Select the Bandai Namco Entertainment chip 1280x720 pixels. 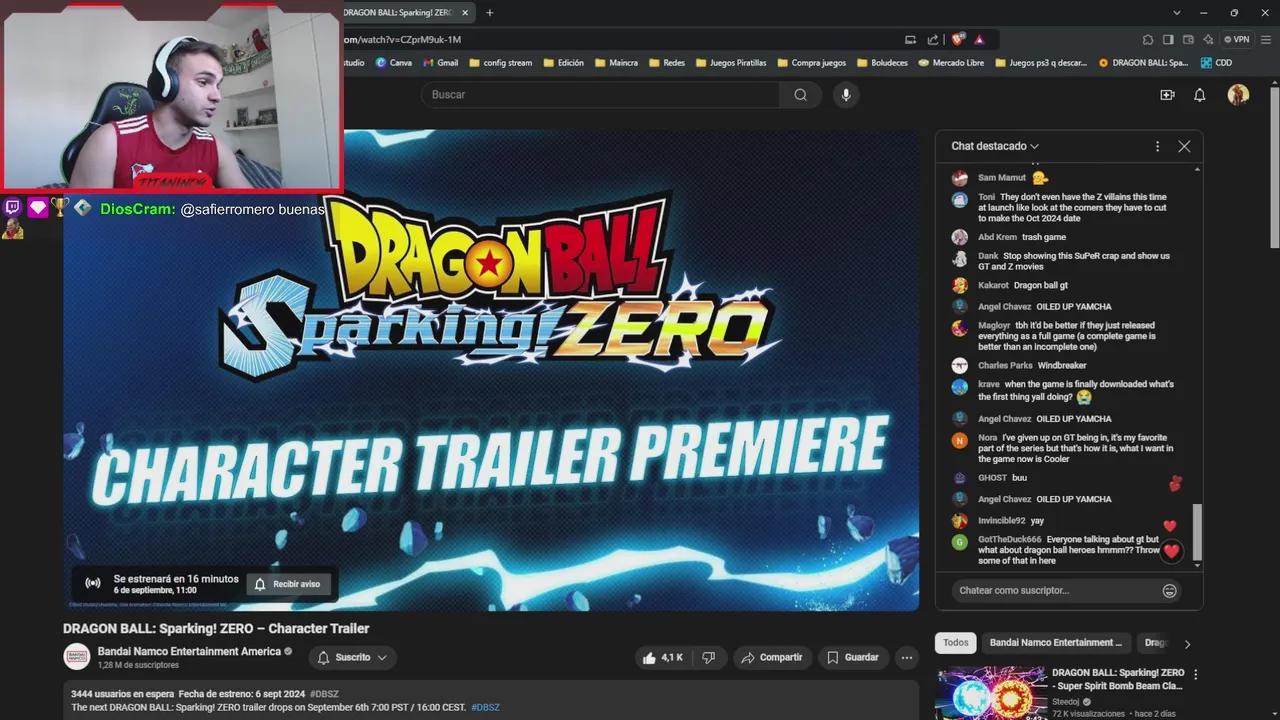coord(1055,643)
